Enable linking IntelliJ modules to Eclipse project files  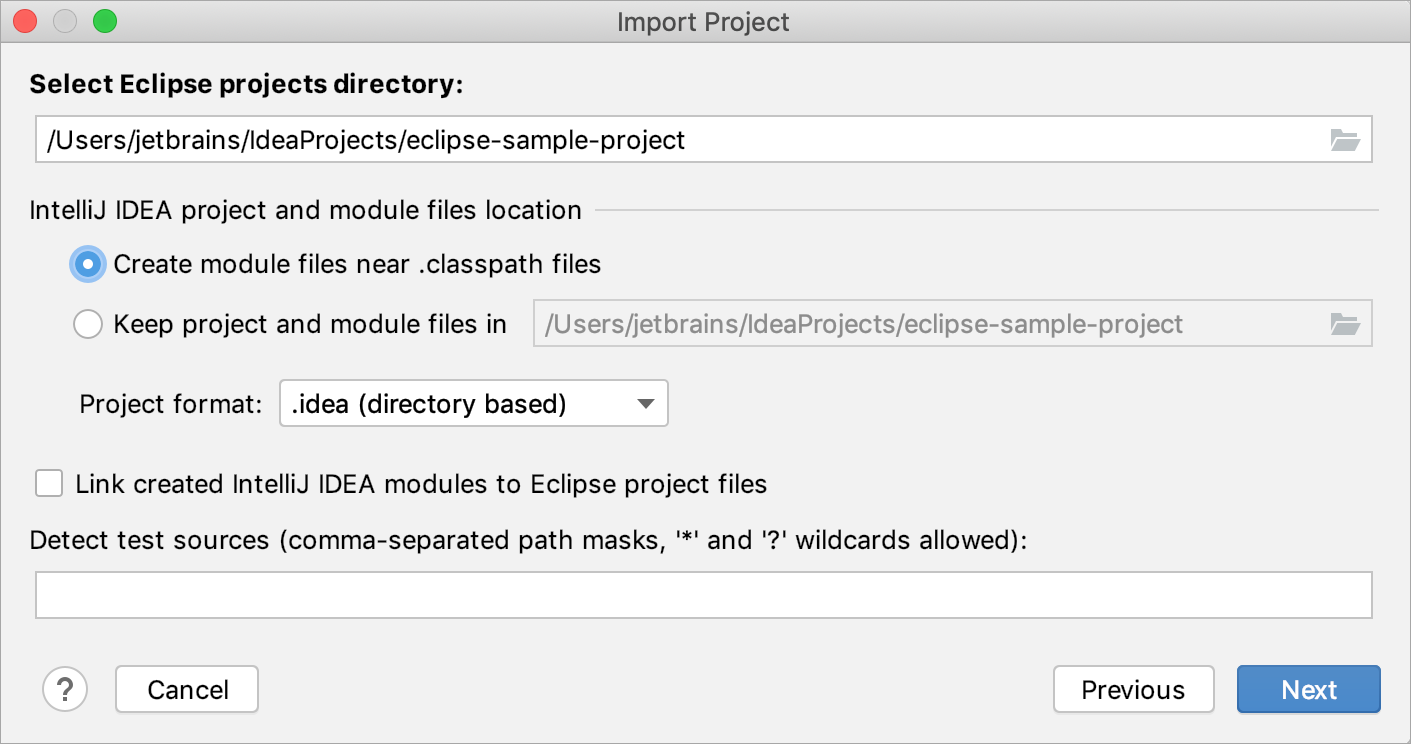(49, 484)
